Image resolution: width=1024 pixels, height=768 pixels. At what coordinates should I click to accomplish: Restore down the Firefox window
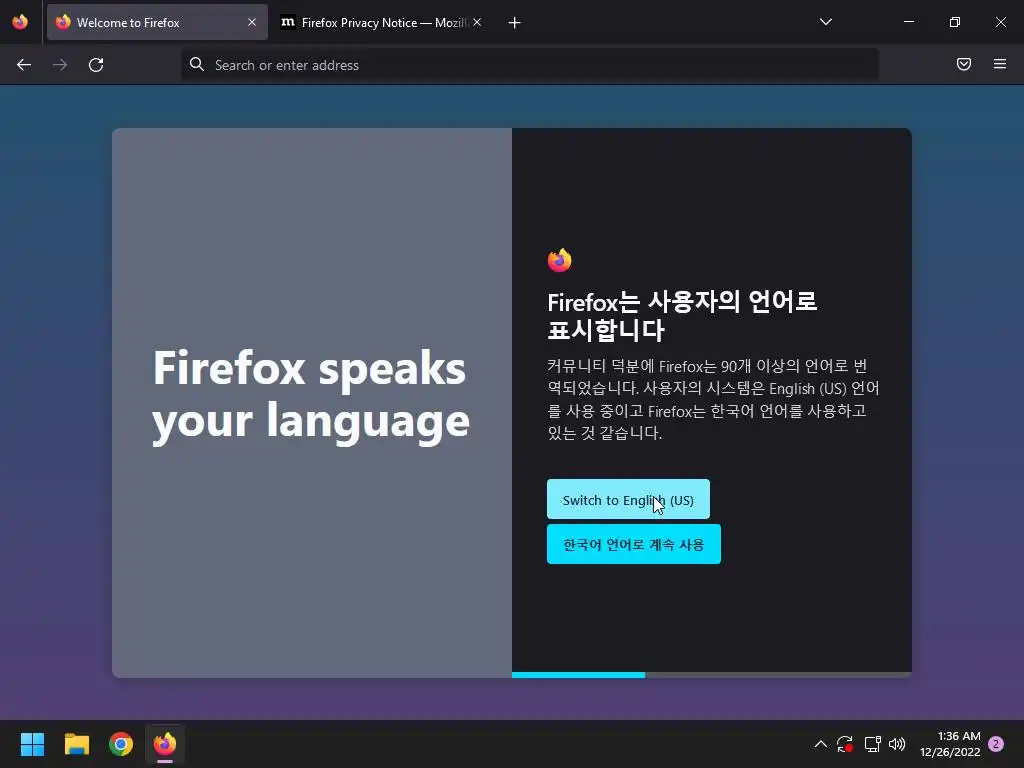(x=955, y=22)
